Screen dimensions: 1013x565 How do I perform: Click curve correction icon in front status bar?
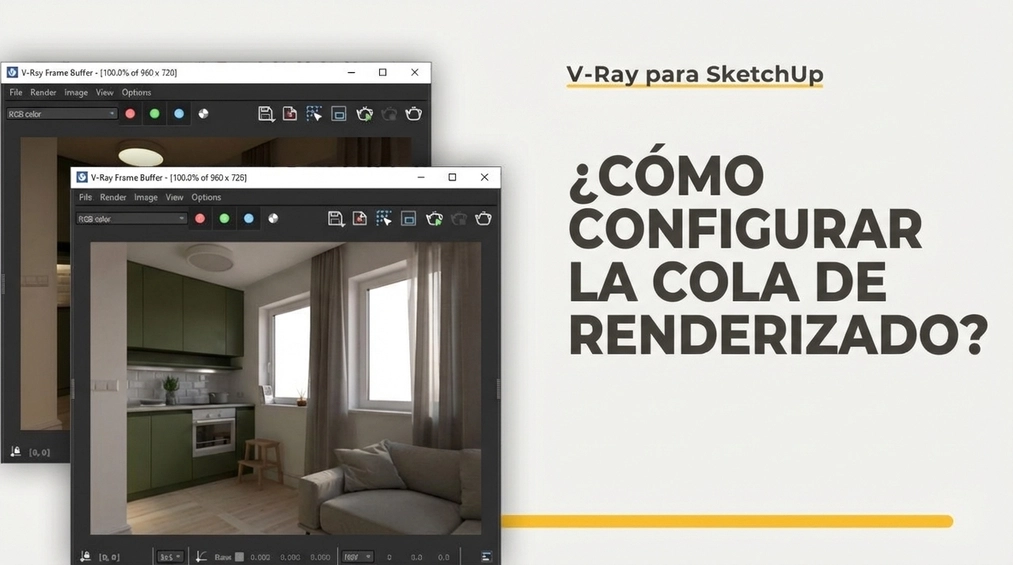202,556
